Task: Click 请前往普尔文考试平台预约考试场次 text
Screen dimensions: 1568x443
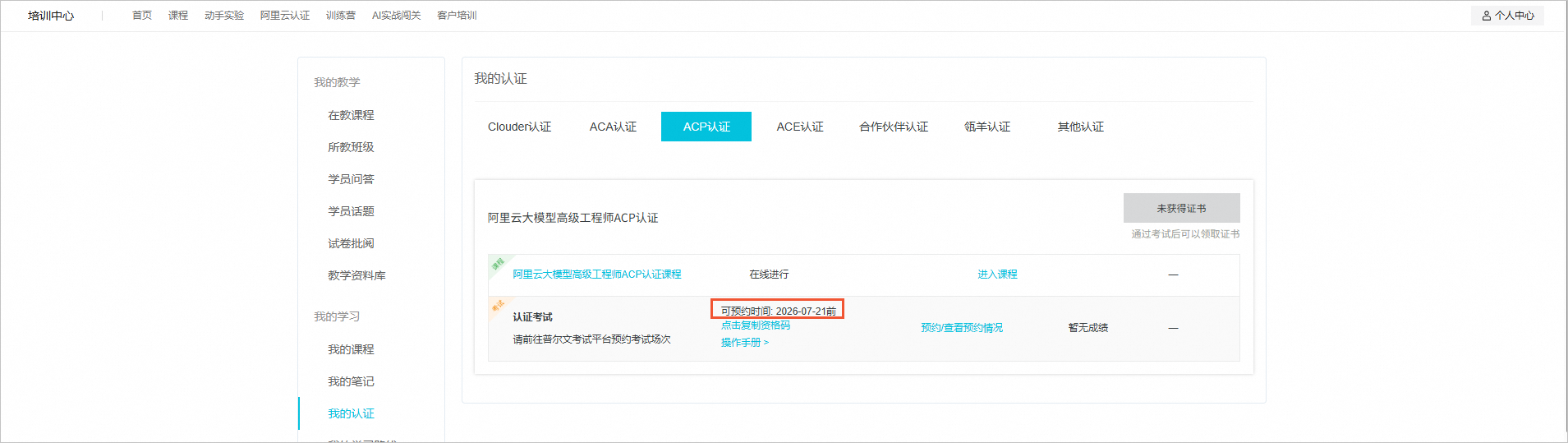Action: [x=592, y=339]
